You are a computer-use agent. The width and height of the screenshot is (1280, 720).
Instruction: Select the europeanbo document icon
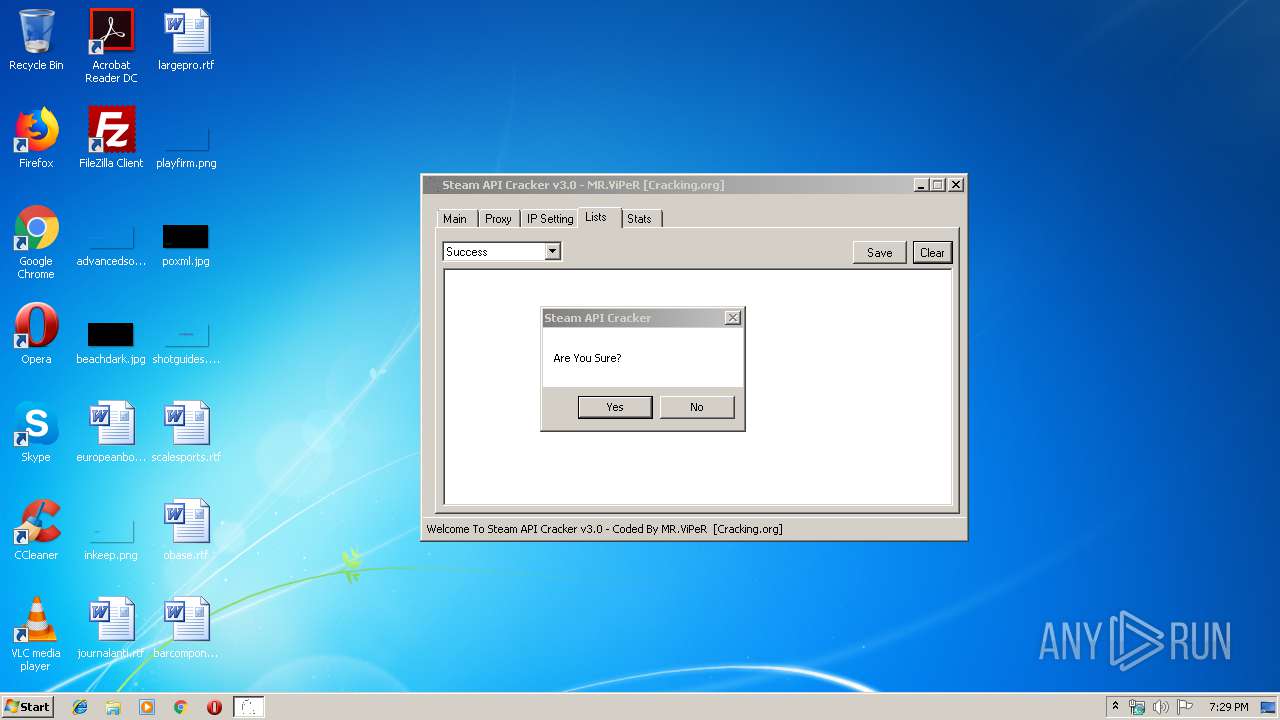[x=111, y=433]
